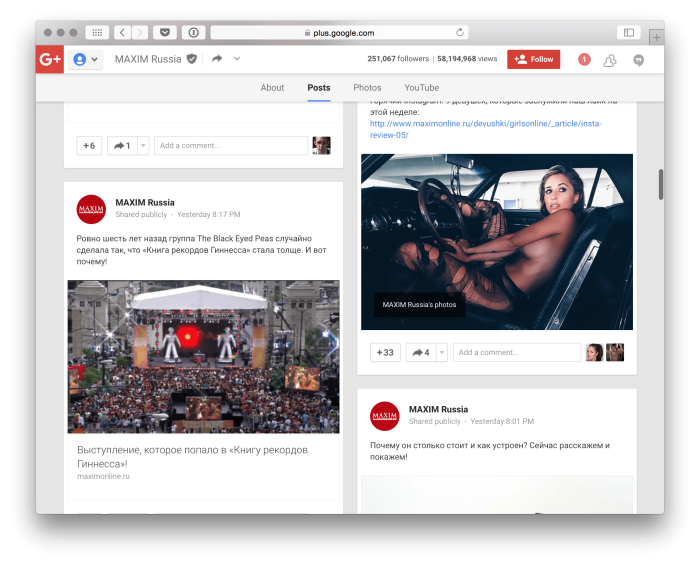Click the comment field beside the +33 button
Image resolution: width=700 pixels, height=565 pixels.
[x=517, y=352]
